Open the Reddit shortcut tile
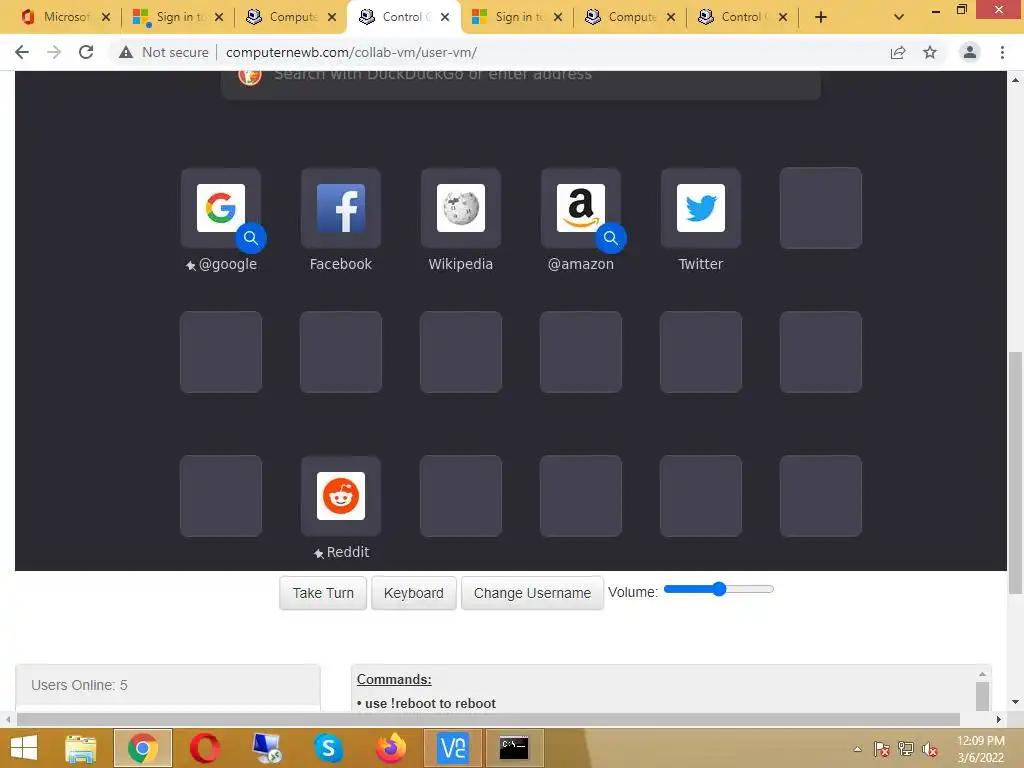The width and height of the screenshot is (1024, 768). coord(340,496)
